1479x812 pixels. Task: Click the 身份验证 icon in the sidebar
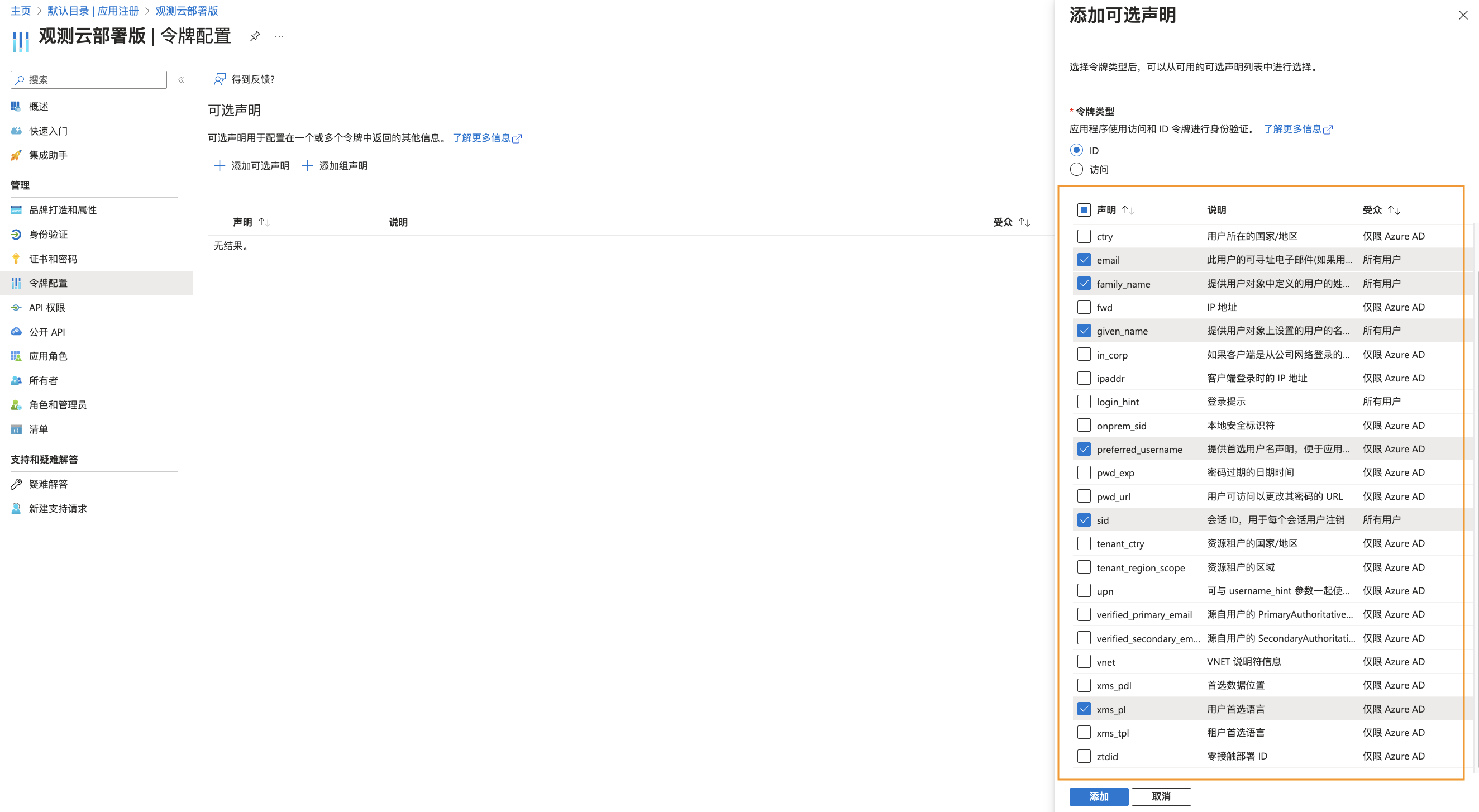pos(16,235)
